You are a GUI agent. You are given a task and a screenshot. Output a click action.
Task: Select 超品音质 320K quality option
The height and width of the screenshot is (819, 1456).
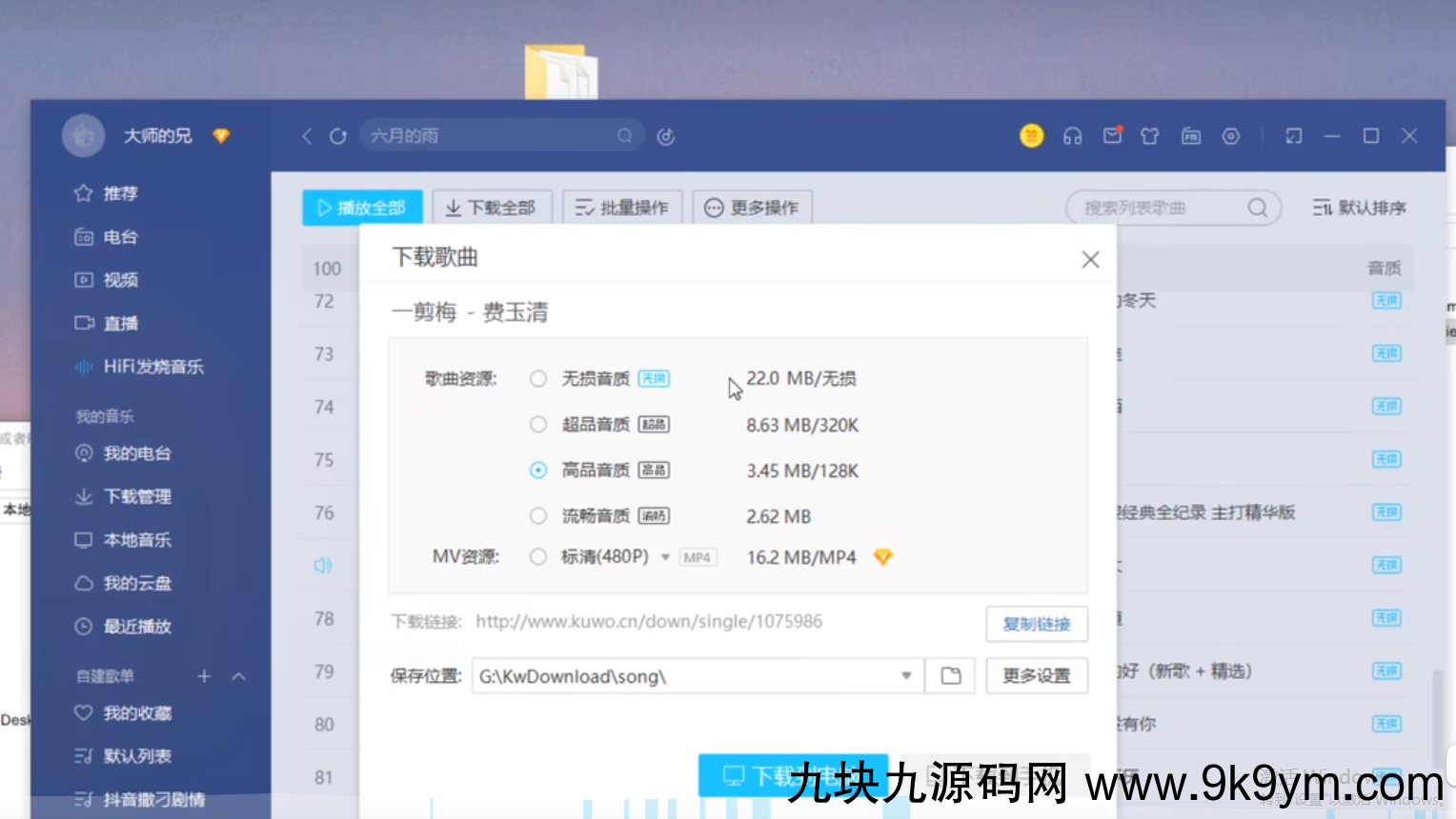coord(538,425)
